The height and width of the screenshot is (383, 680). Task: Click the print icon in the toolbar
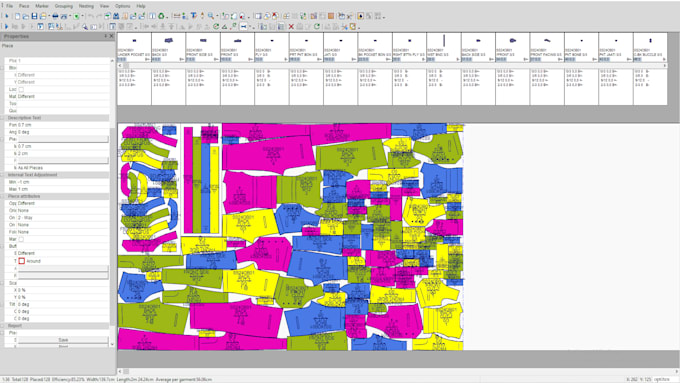(x=55, y=16)
